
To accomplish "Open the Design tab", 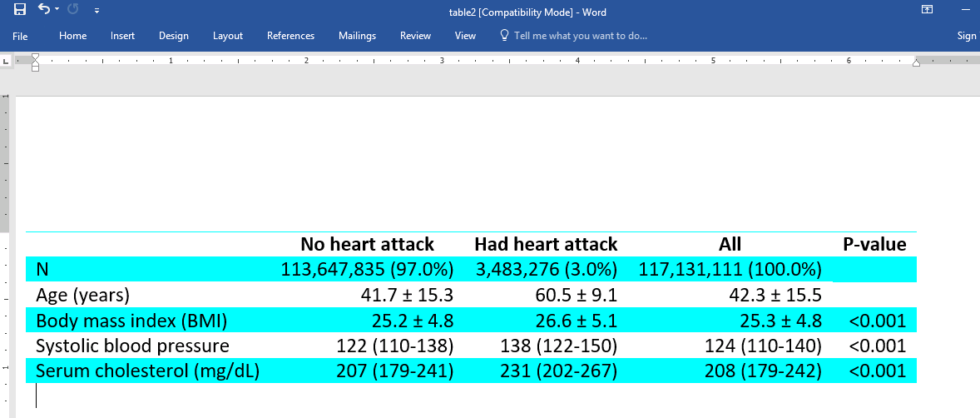I will [174, 36].
